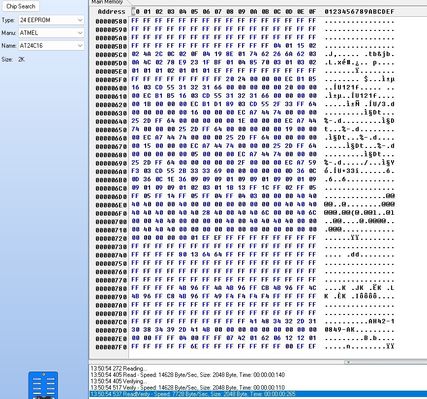427x399 pixels.
Task: Select the highlighted ReadVerify log entry
Action: tap(258, 394)
